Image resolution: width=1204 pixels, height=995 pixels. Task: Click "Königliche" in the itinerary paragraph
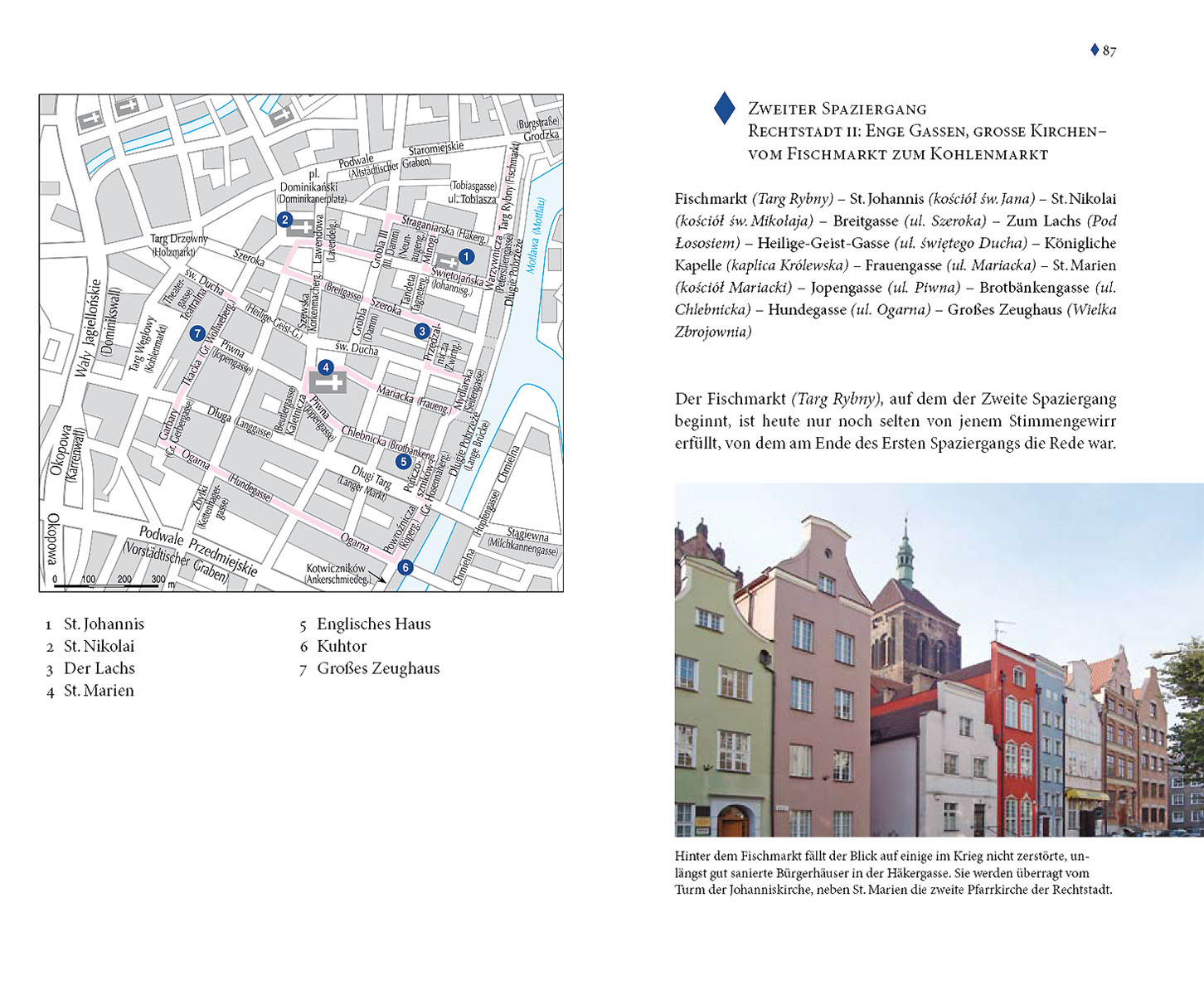tap(1080, 243)
